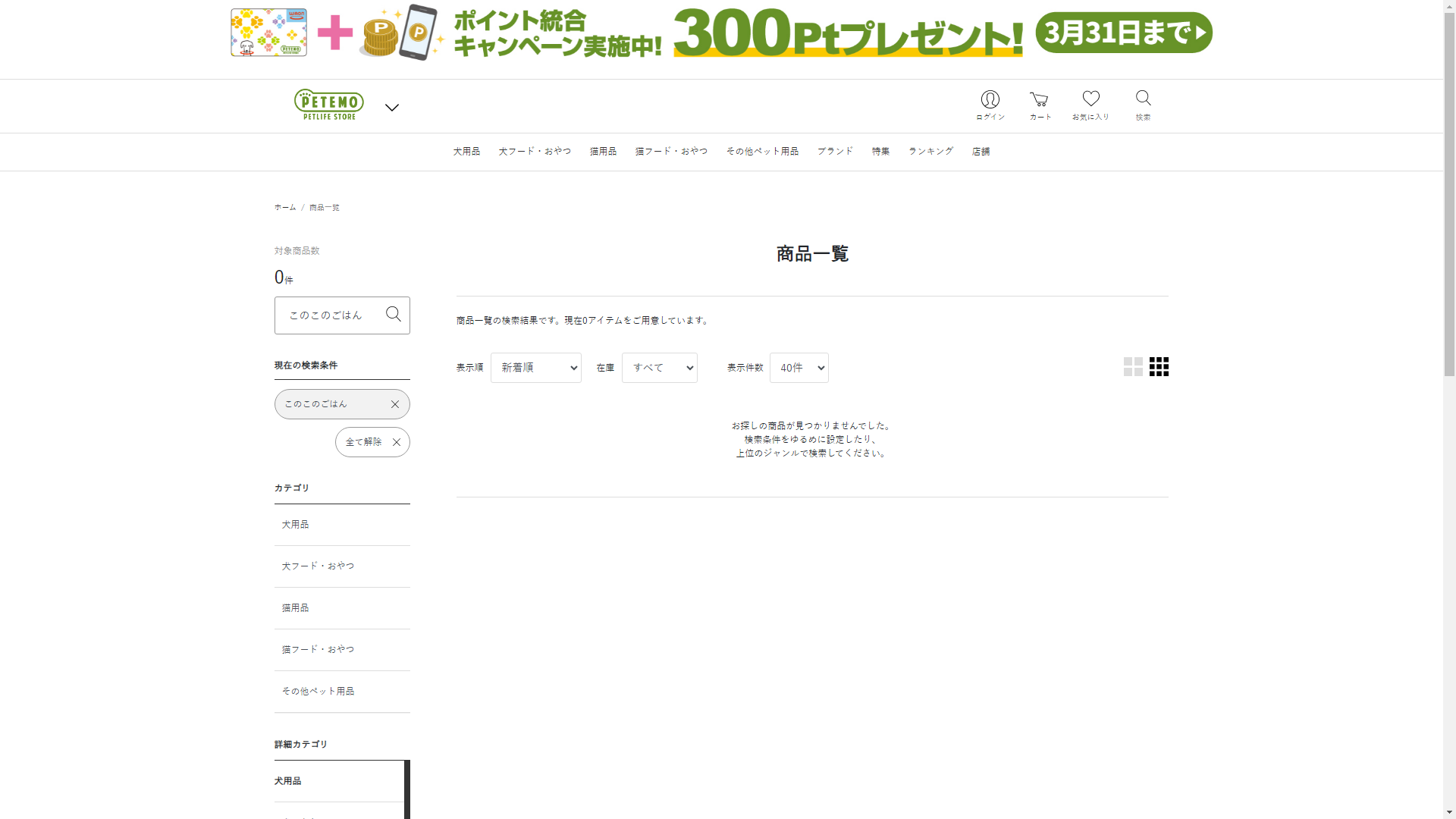Remove the このこのごはん filter tag

[x=395, y=404]
